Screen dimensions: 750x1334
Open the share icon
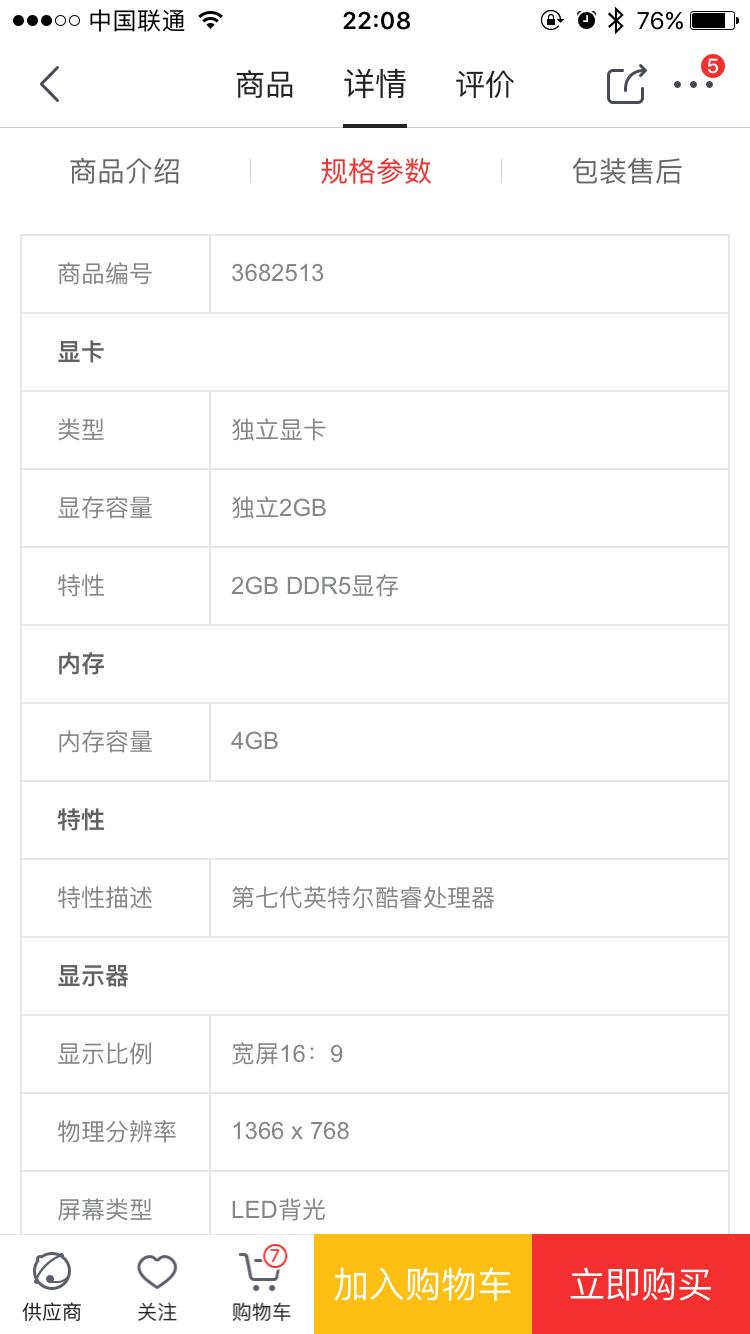point(627,85)
